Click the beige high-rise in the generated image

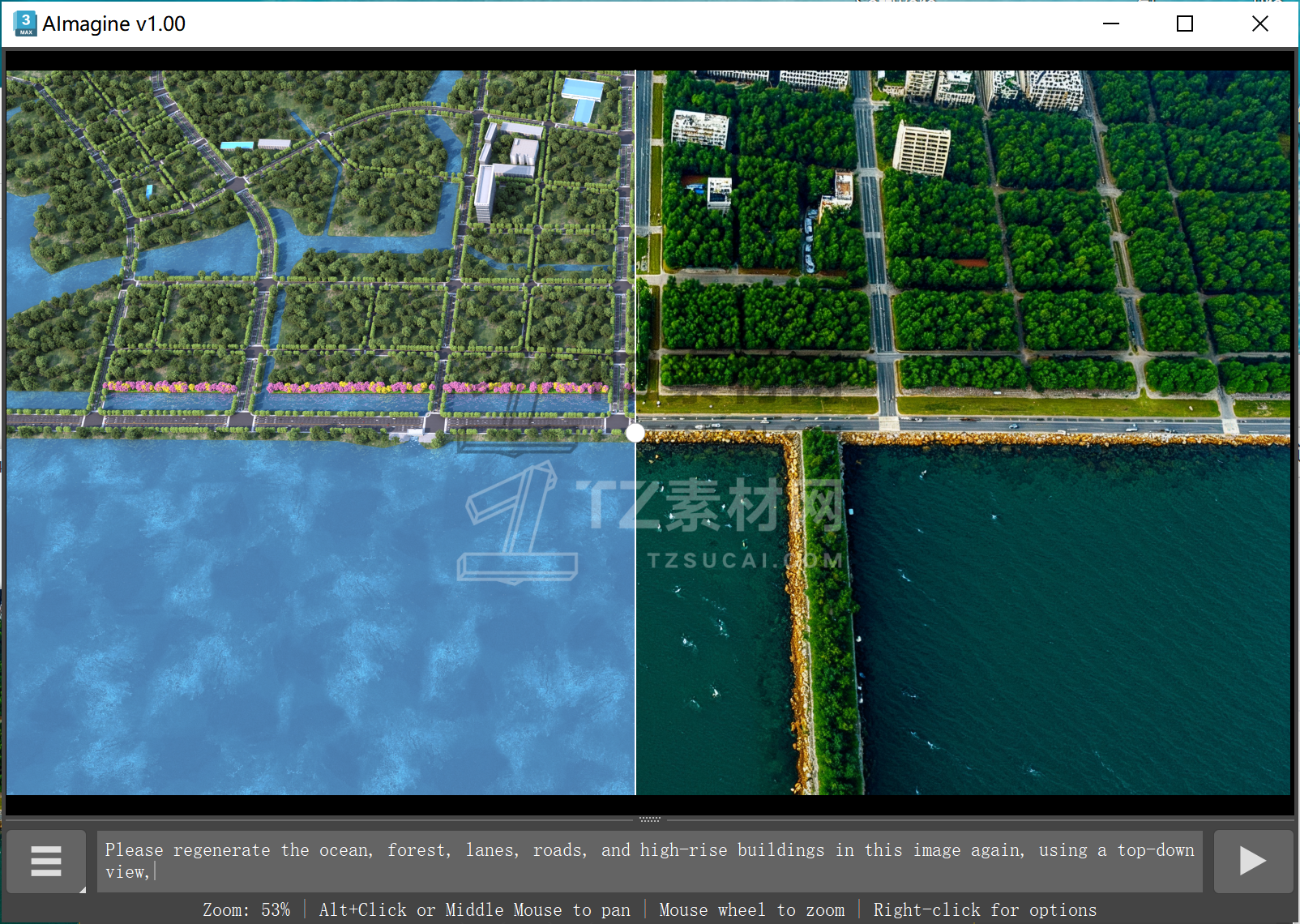(x=922, y=150)
